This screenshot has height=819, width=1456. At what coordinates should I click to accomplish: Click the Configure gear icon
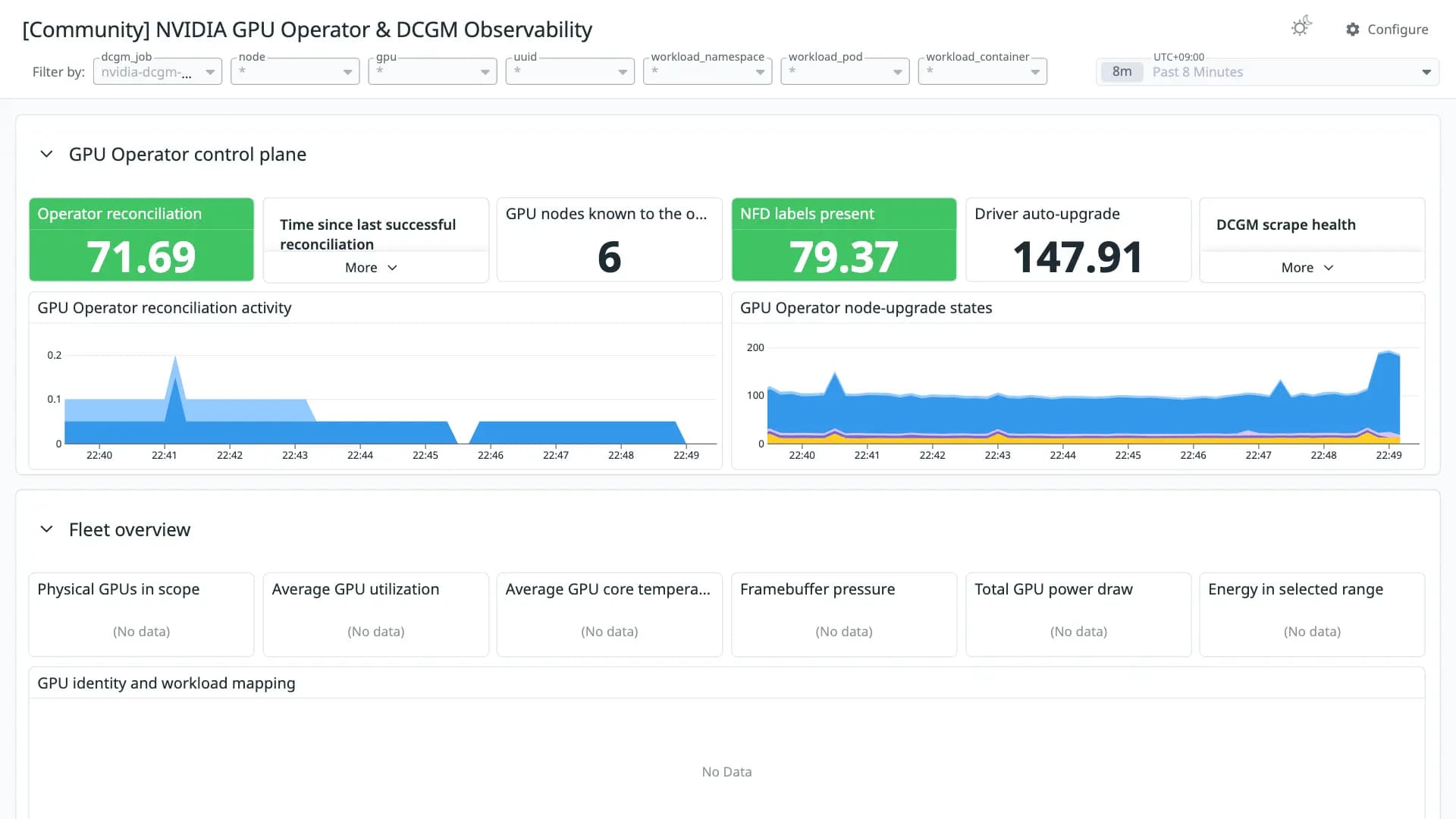[x=1353, y=30]
